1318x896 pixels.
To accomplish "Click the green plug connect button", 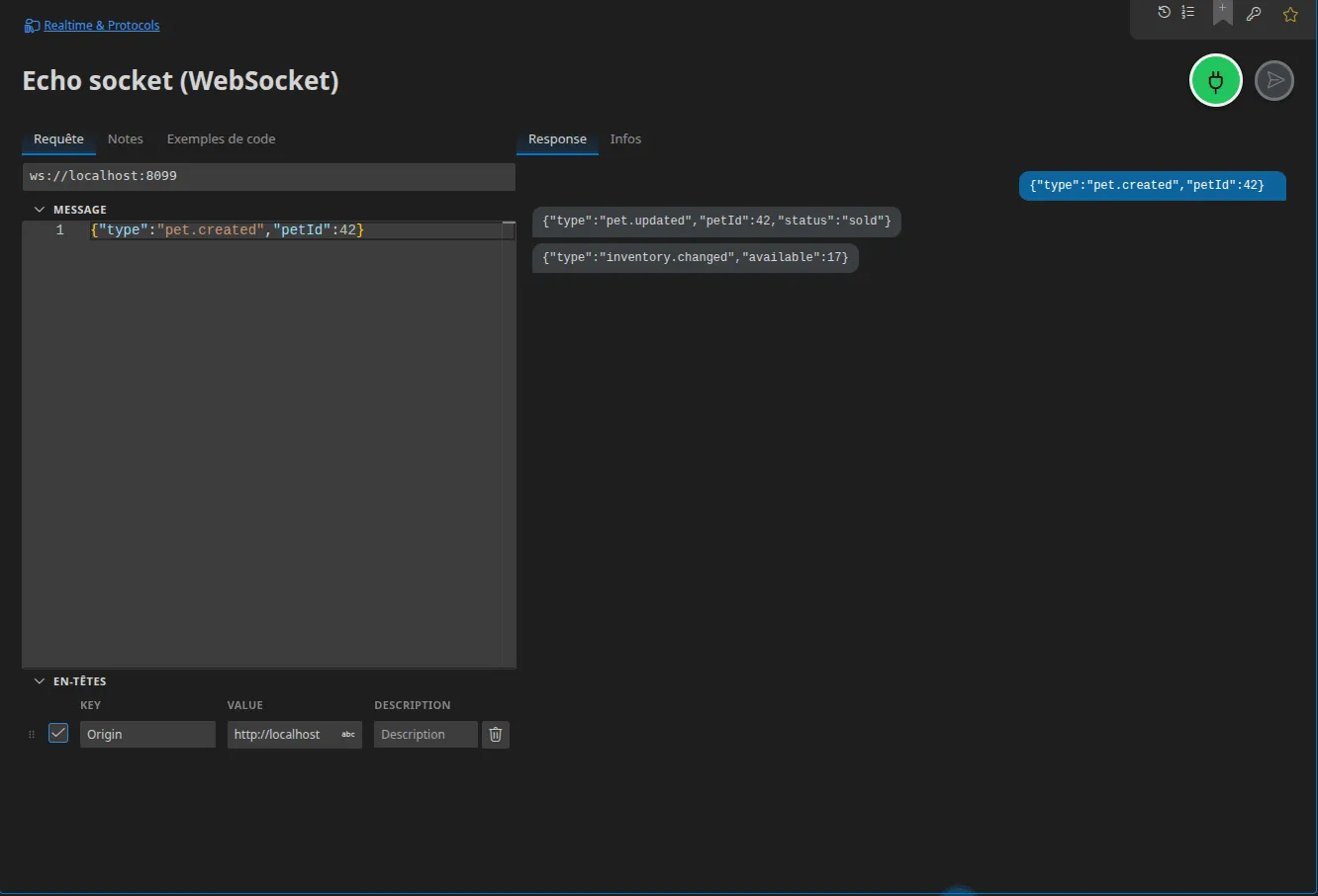I will click(x=1215, y=81).
